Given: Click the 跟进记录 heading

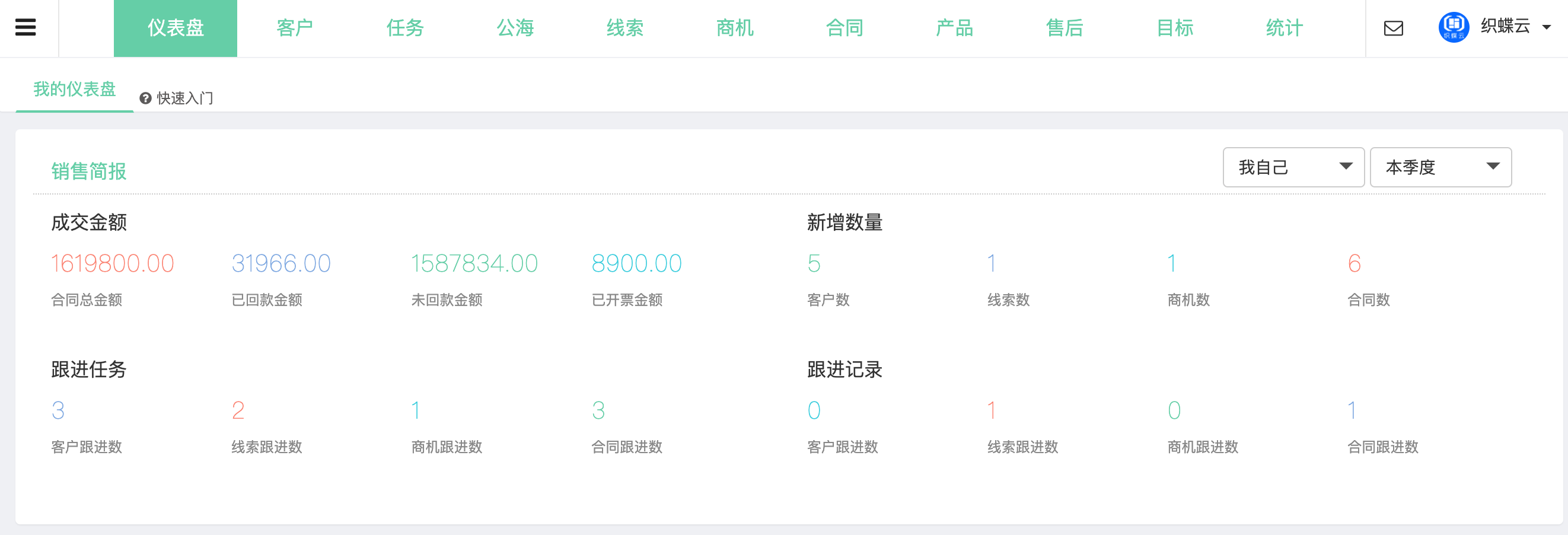Looking at the screenshot, I should click(x=845, y=370).
